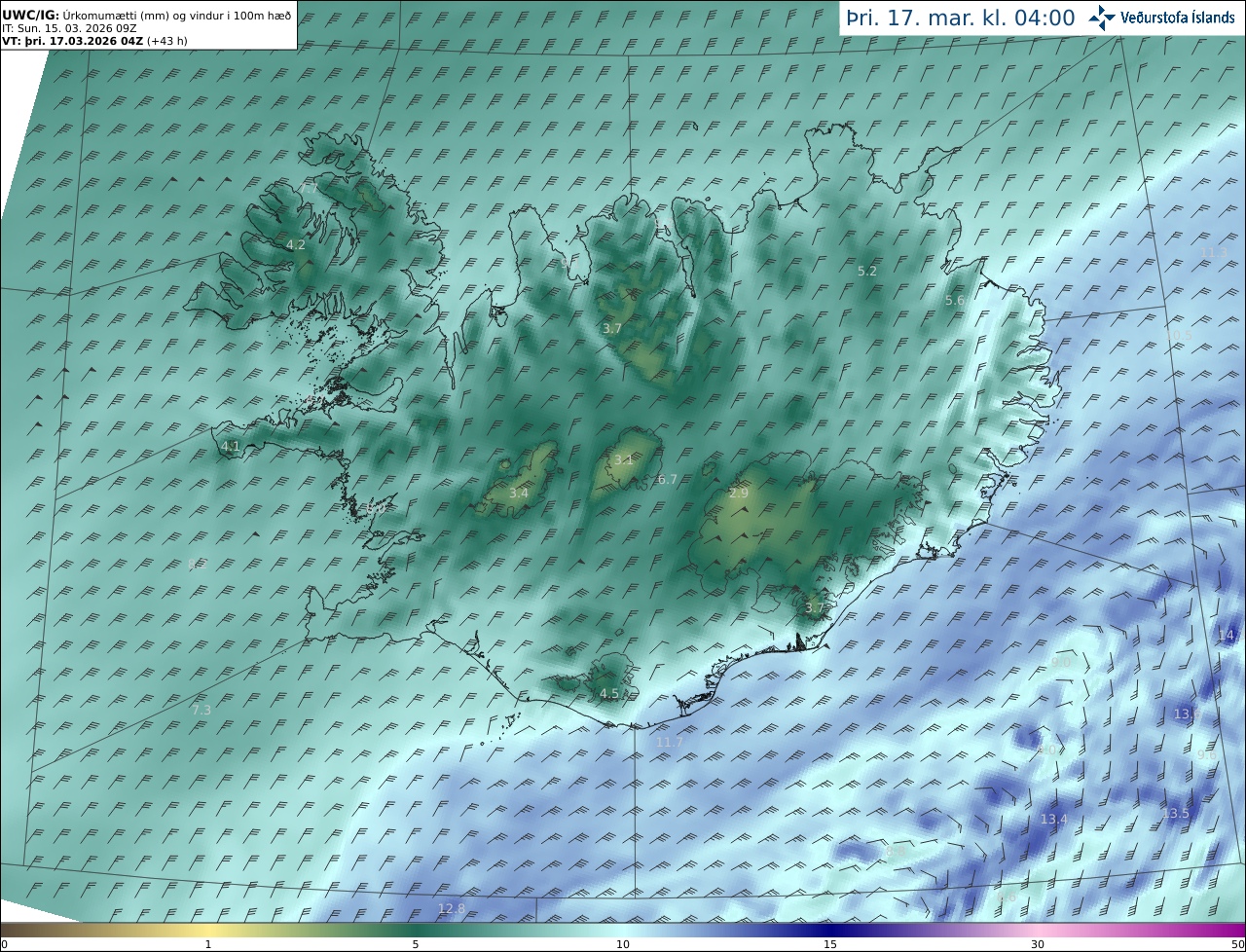Select the 'UWC/IG: Úrkomumætti (mm)' title line

pos(146,16)
